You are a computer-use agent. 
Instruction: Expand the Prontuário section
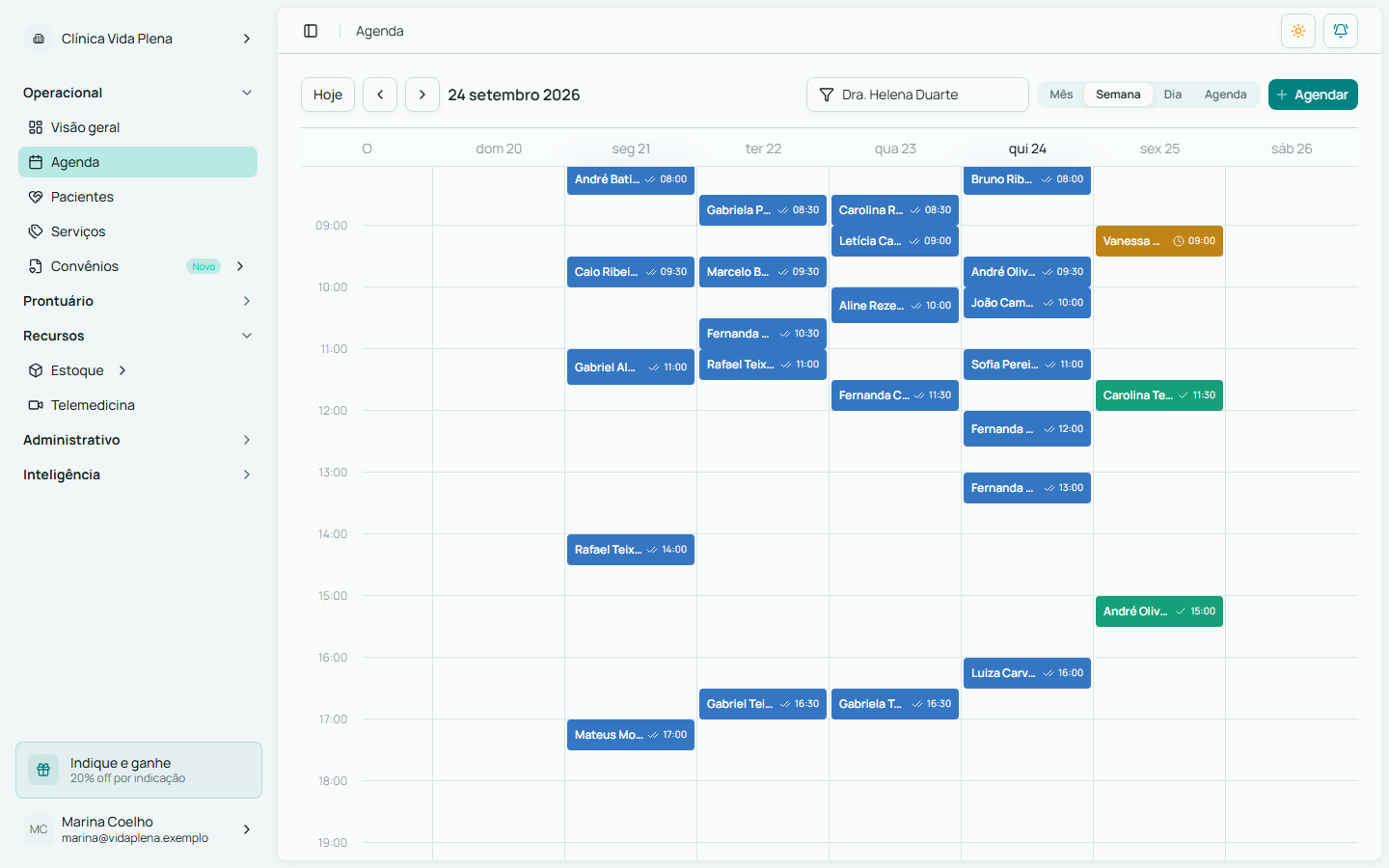pos(247,301)
